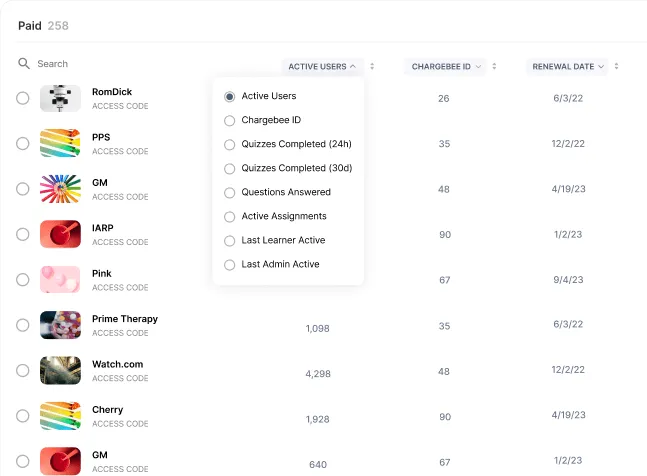Image resolution: width=647 pixels, height=476 pixels.
Task: Click the search magnifier icon
Action: [24, 64]
